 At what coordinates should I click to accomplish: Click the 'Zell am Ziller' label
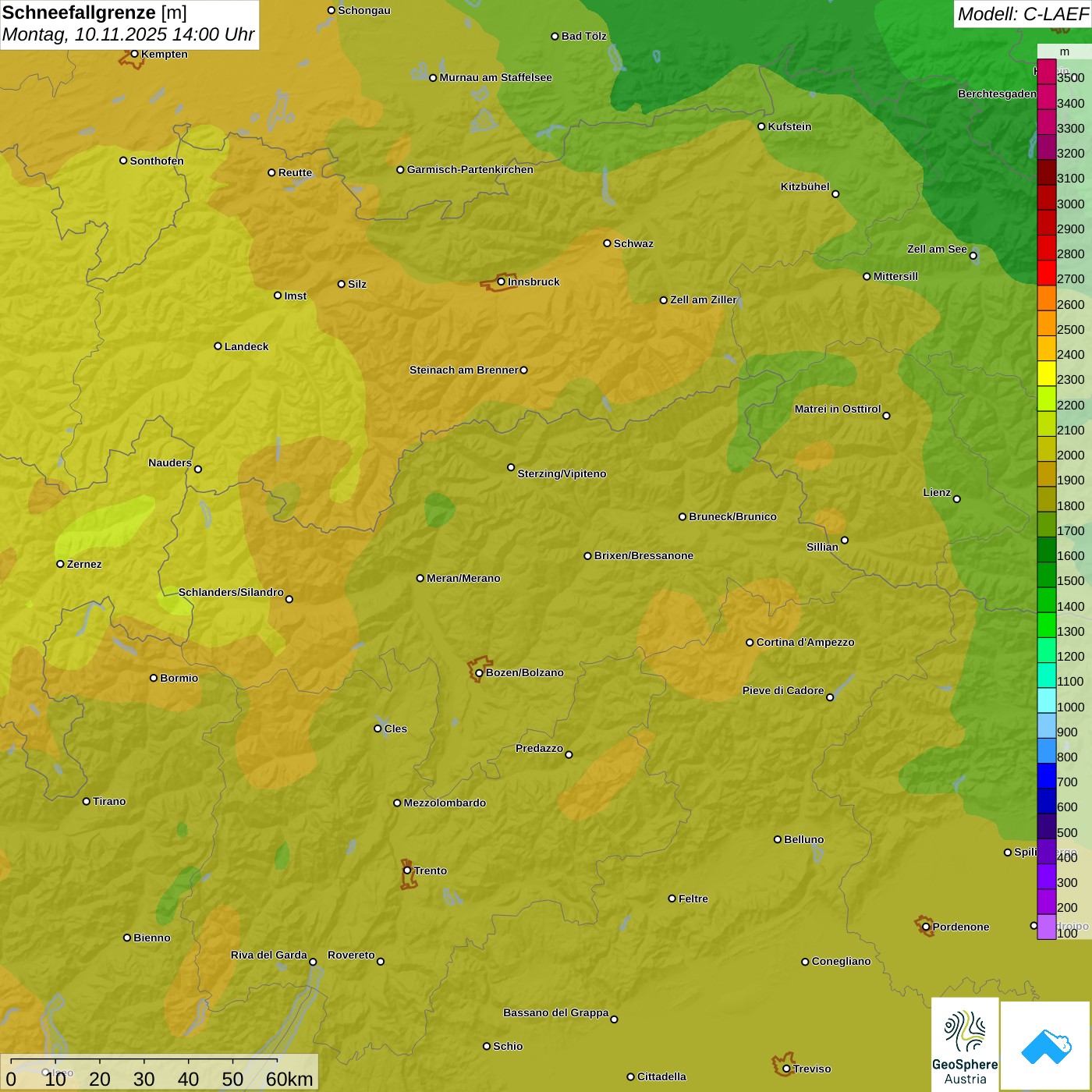(x=704, y=300)
